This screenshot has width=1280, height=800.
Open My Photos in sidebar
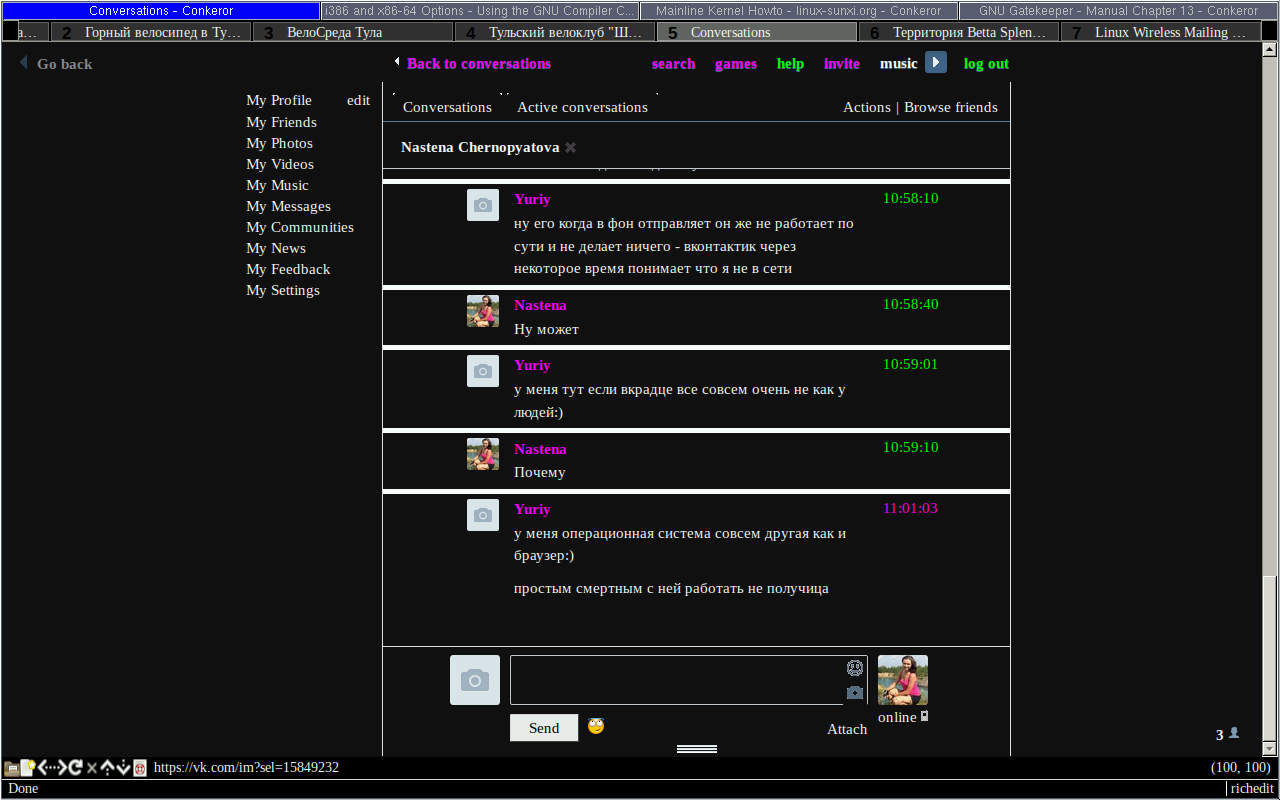pyautogui.click(x=279, y=143)
